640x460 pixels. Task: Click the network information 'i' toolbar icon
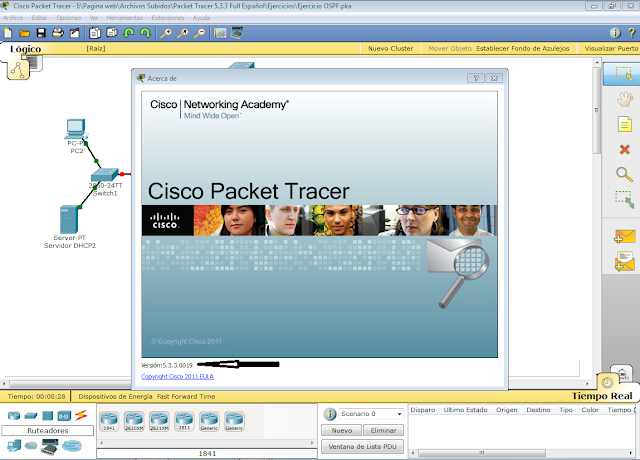click(x=615, y=33)
